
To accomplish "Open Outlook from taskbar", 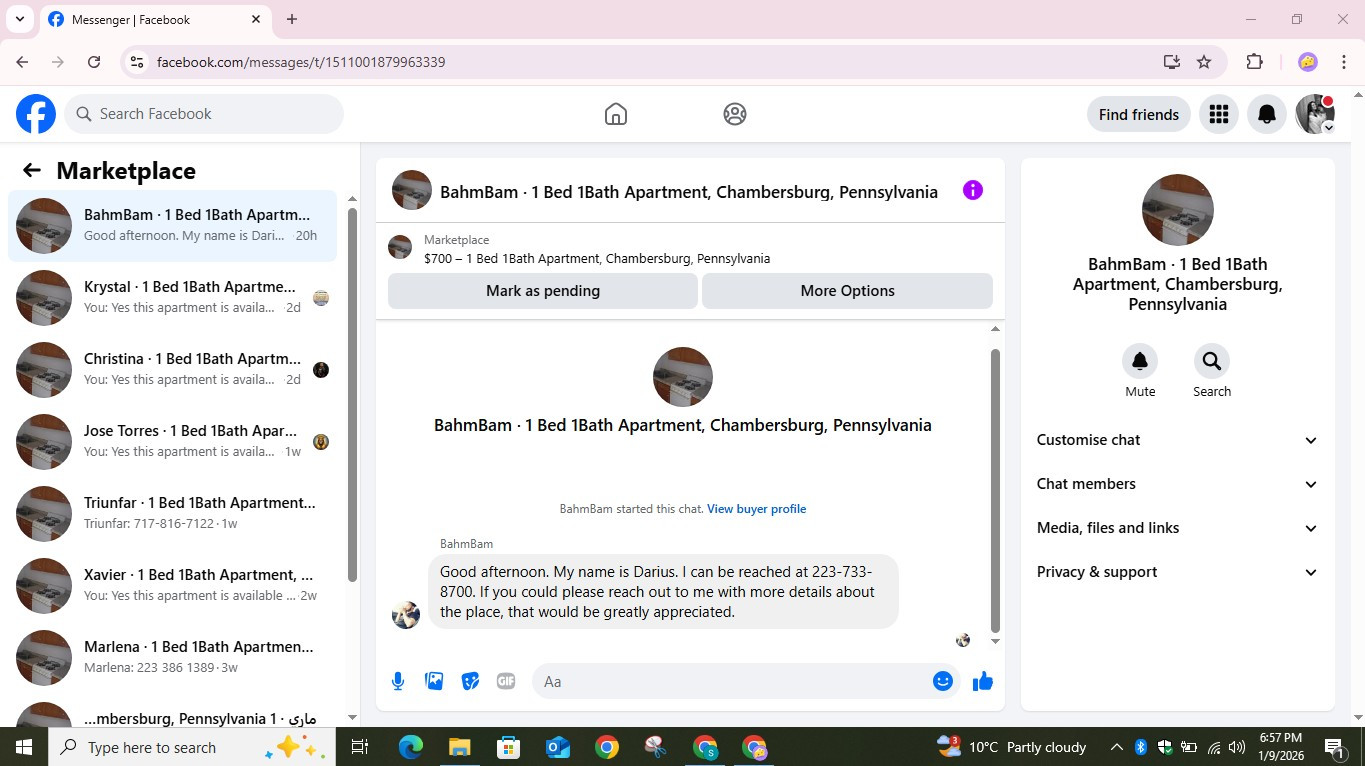I will (557, 747).
